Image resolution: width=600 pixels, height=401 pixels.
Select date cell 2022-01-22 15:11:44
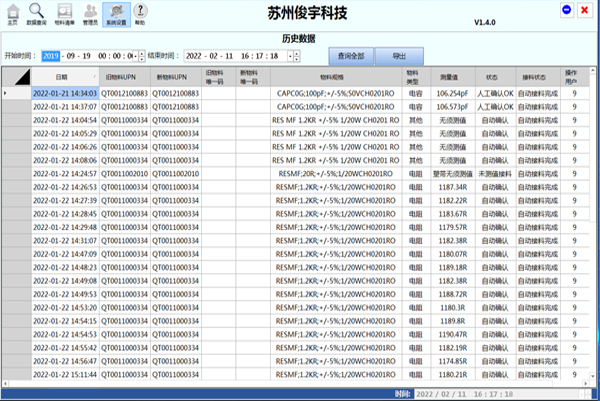[x=65, y=375]
